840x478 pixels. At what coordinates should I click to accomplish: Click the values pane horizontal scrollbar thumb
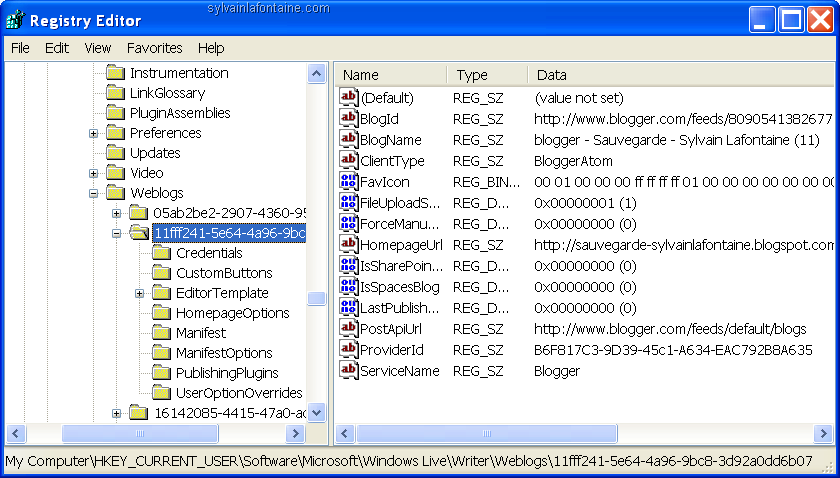coord(486,434)
